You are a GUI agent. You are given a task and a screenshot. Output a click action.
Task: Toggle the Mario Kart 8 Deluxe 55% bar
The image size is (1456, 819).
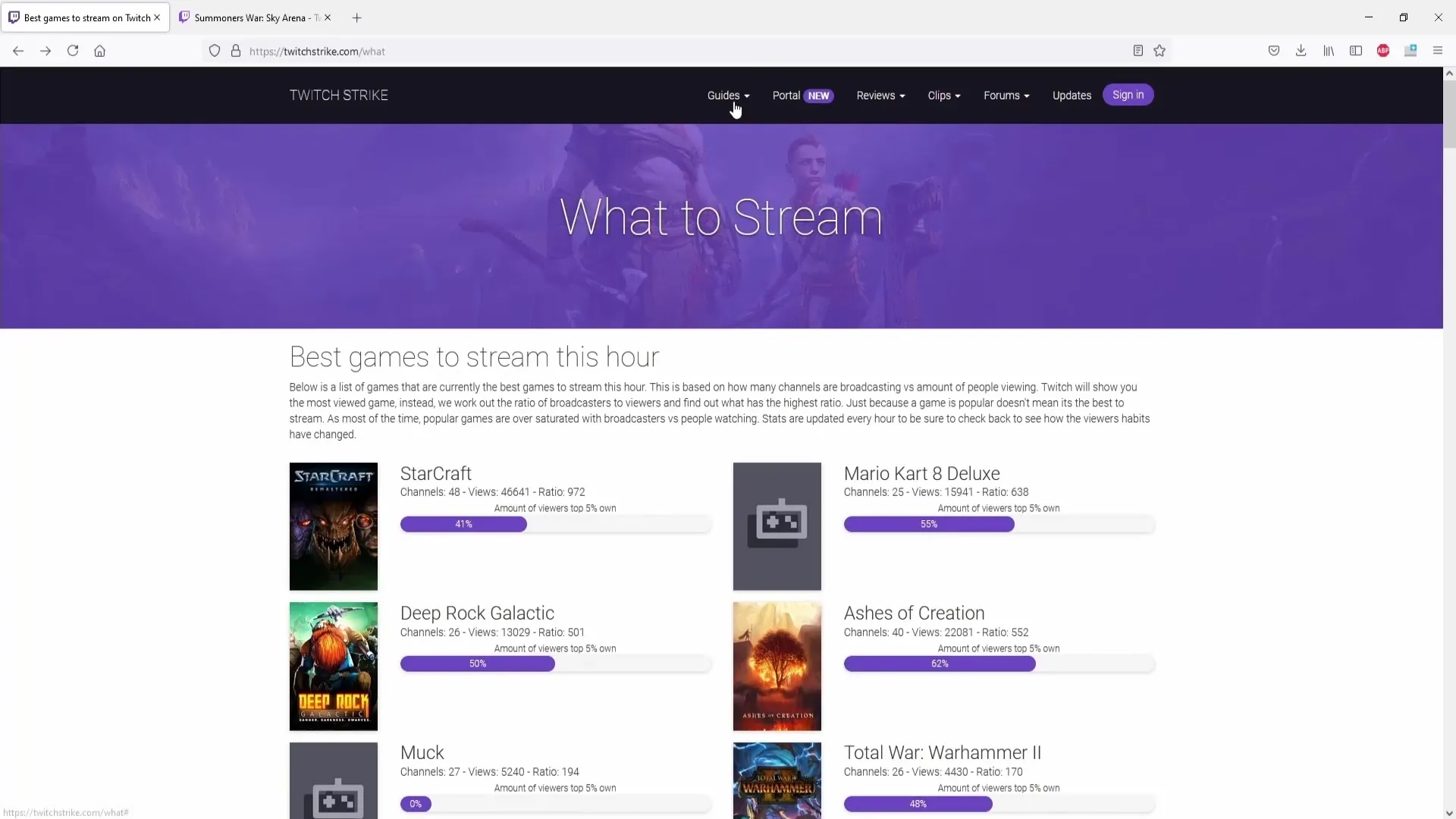(929, 523)
